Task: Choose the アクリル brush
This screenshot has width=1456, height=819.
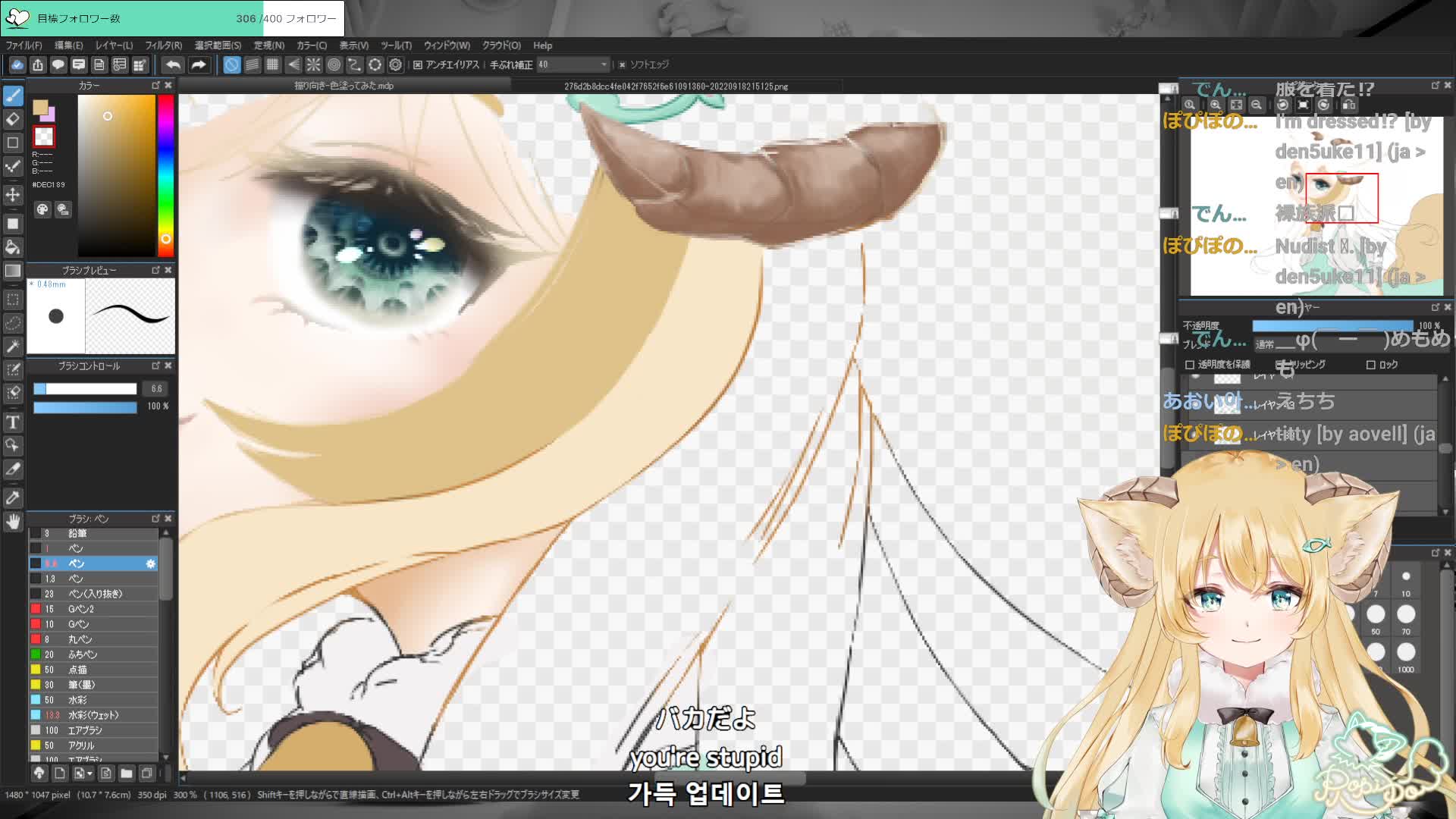Action: 93,745
